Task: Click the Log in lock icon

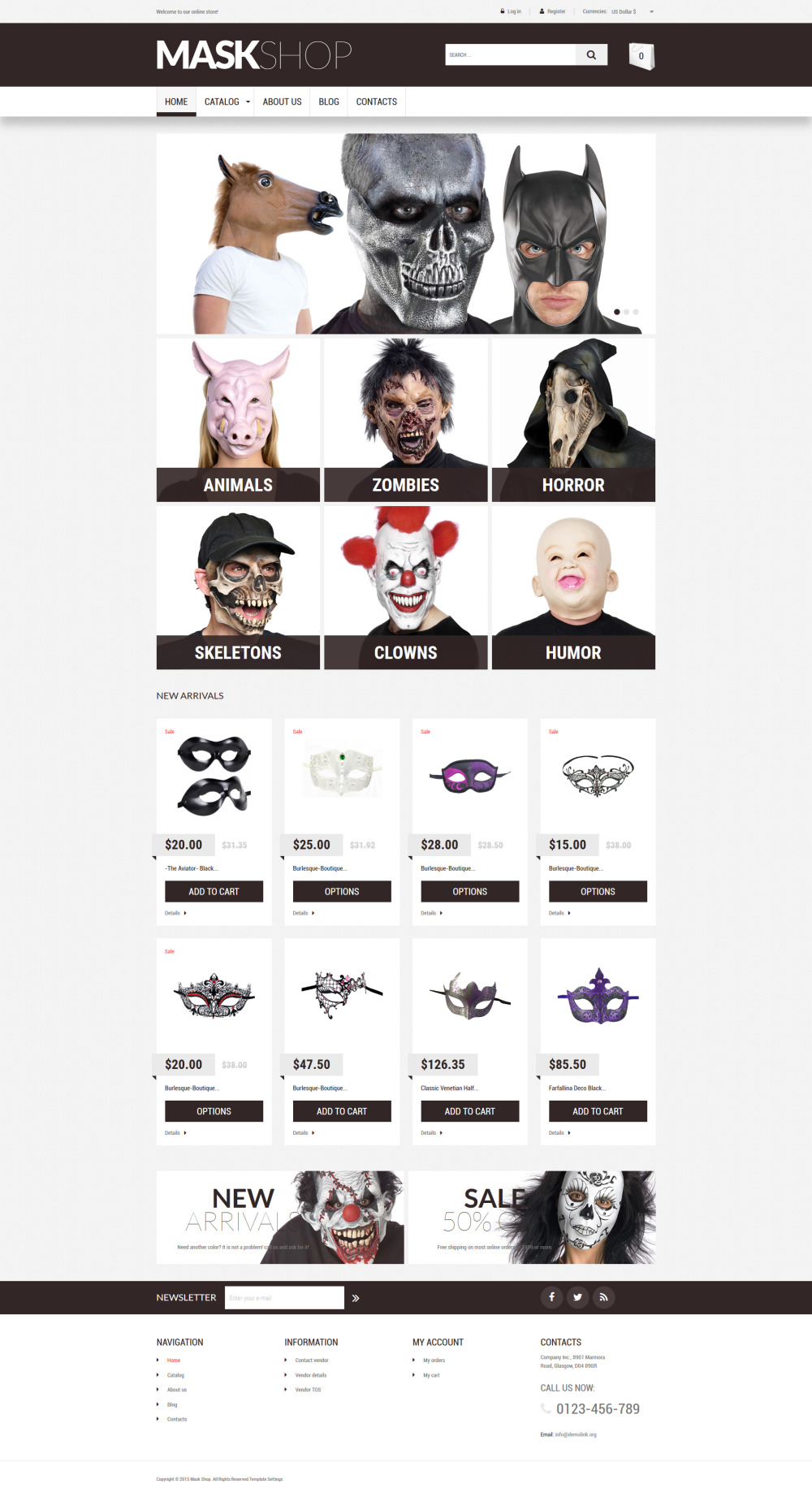Action: [503, 11]
